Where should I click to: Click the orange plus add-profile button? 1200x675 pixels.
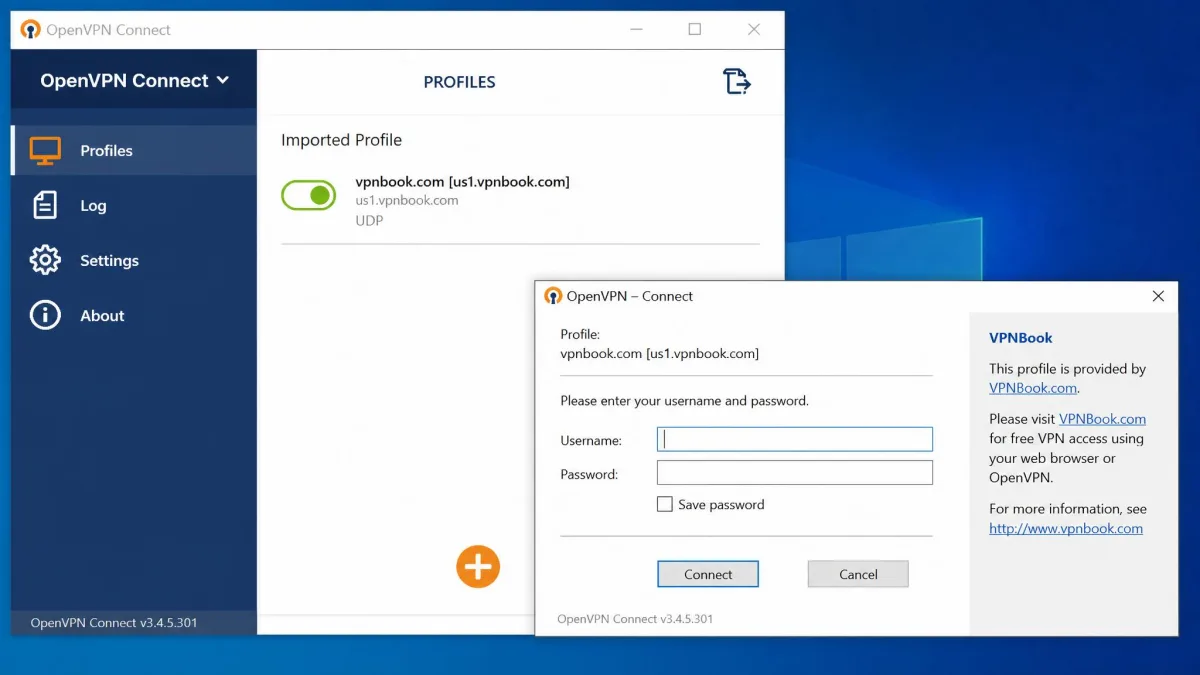coord(478,567)
